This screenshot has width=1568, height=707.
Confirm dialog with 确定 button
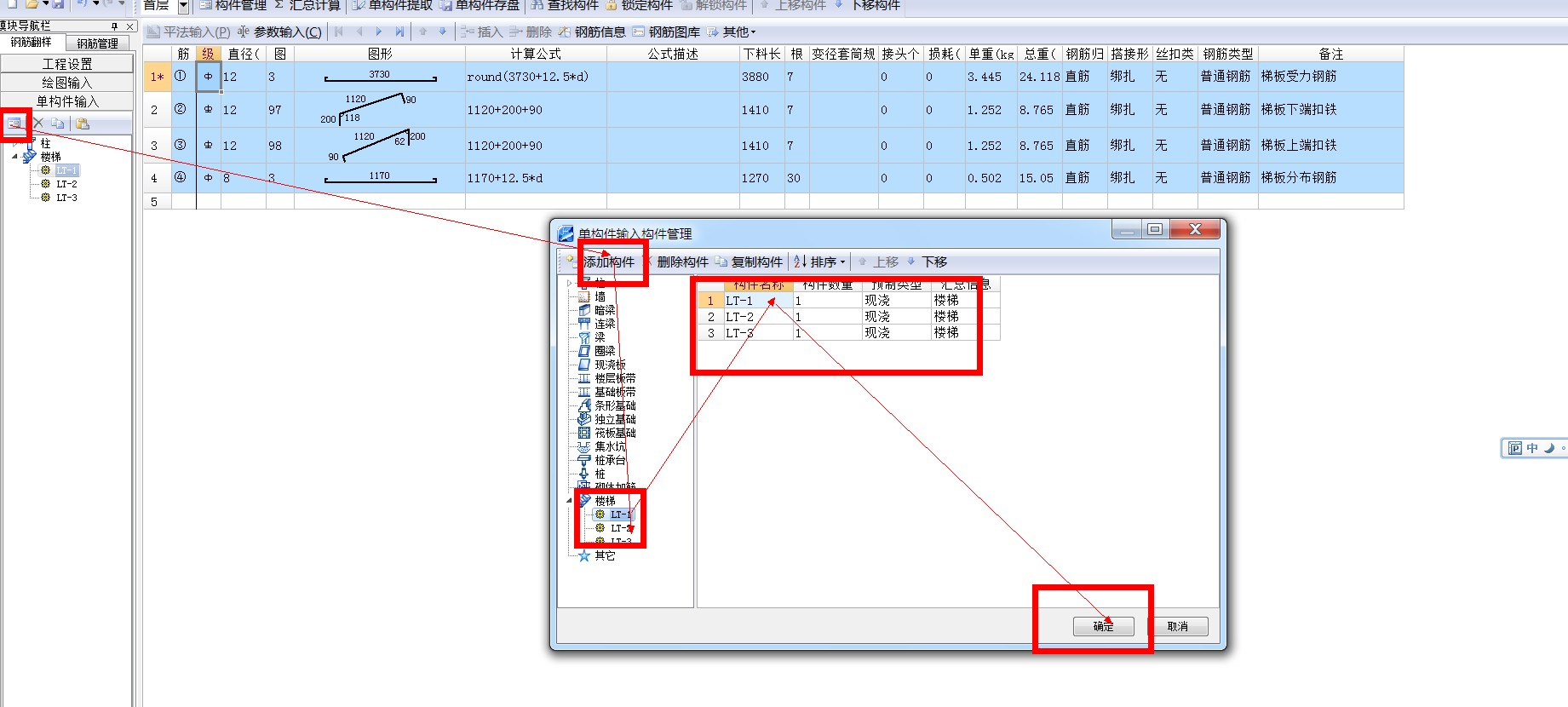click(x=1104, y=626)
